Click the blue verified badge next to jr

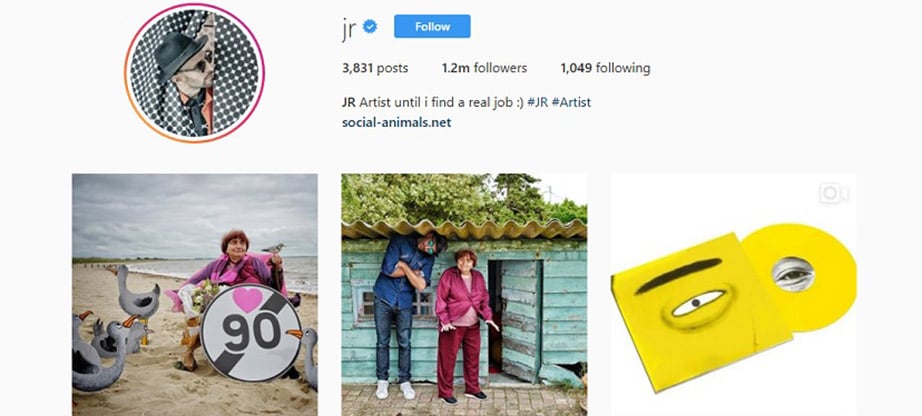tap(370, 26)
